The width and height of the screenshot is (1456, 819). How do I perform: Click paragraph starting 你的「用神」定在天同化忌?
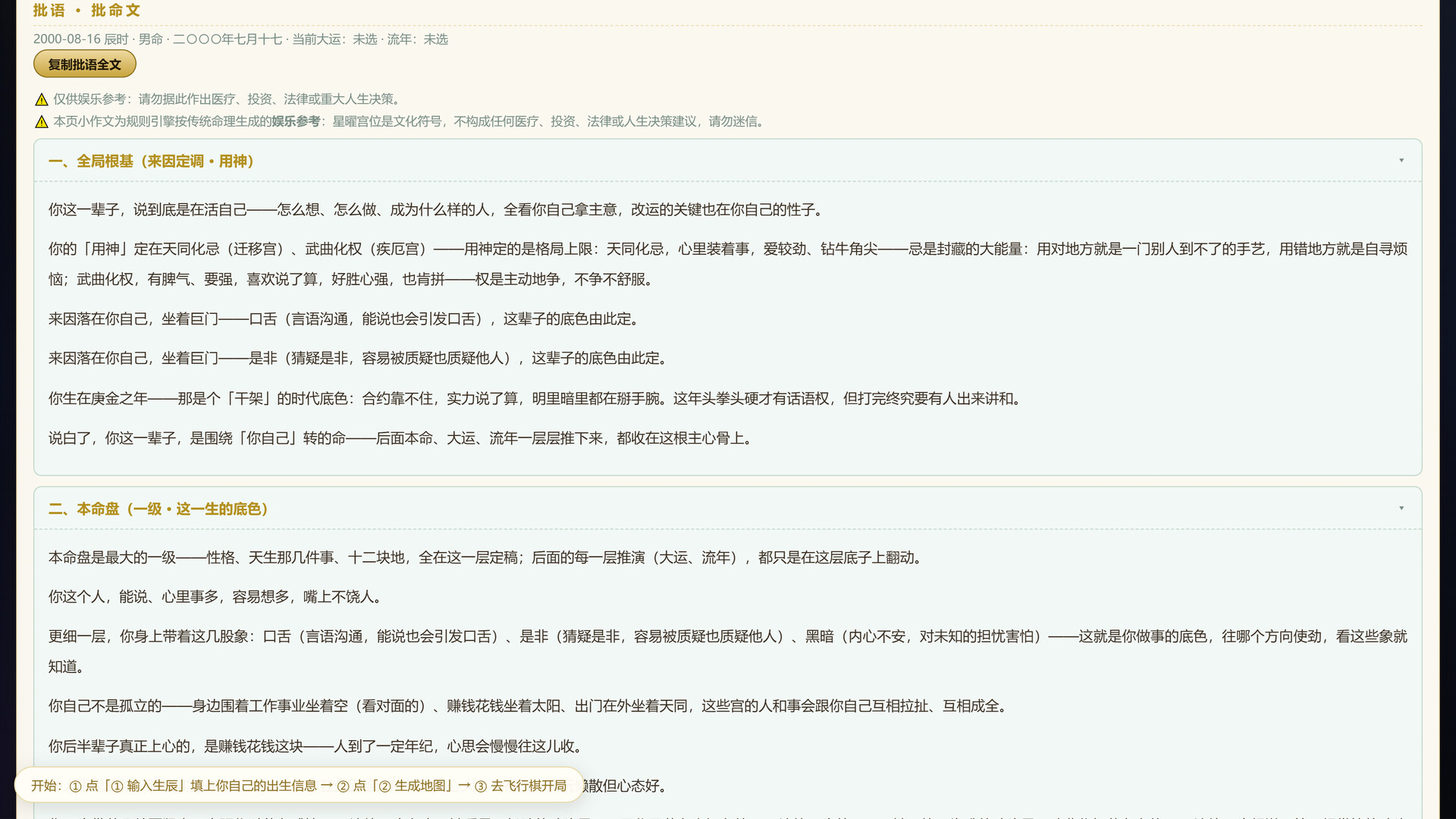pos(727,265)
